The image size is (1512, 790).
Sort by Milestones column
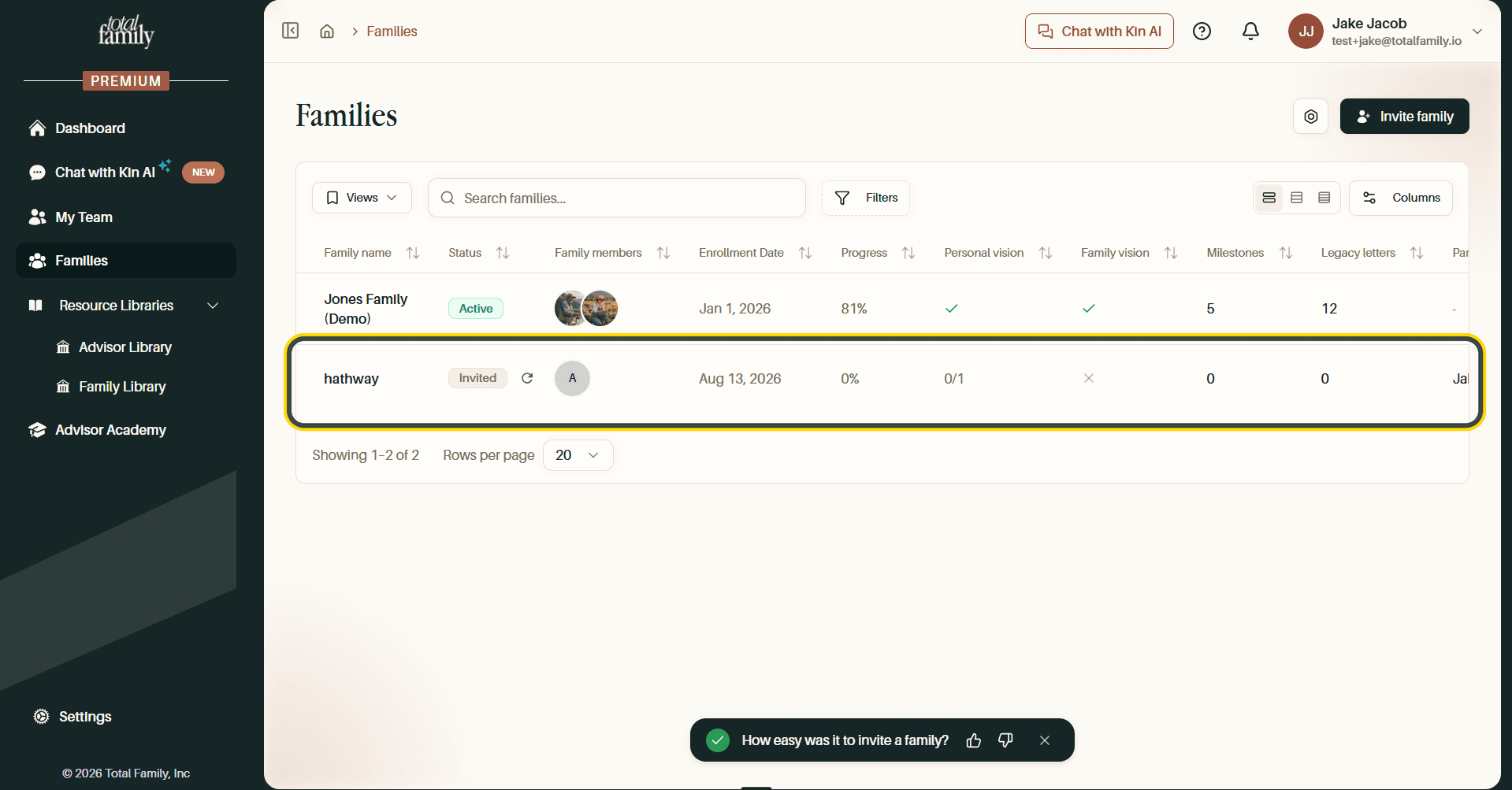(1286, 253)
